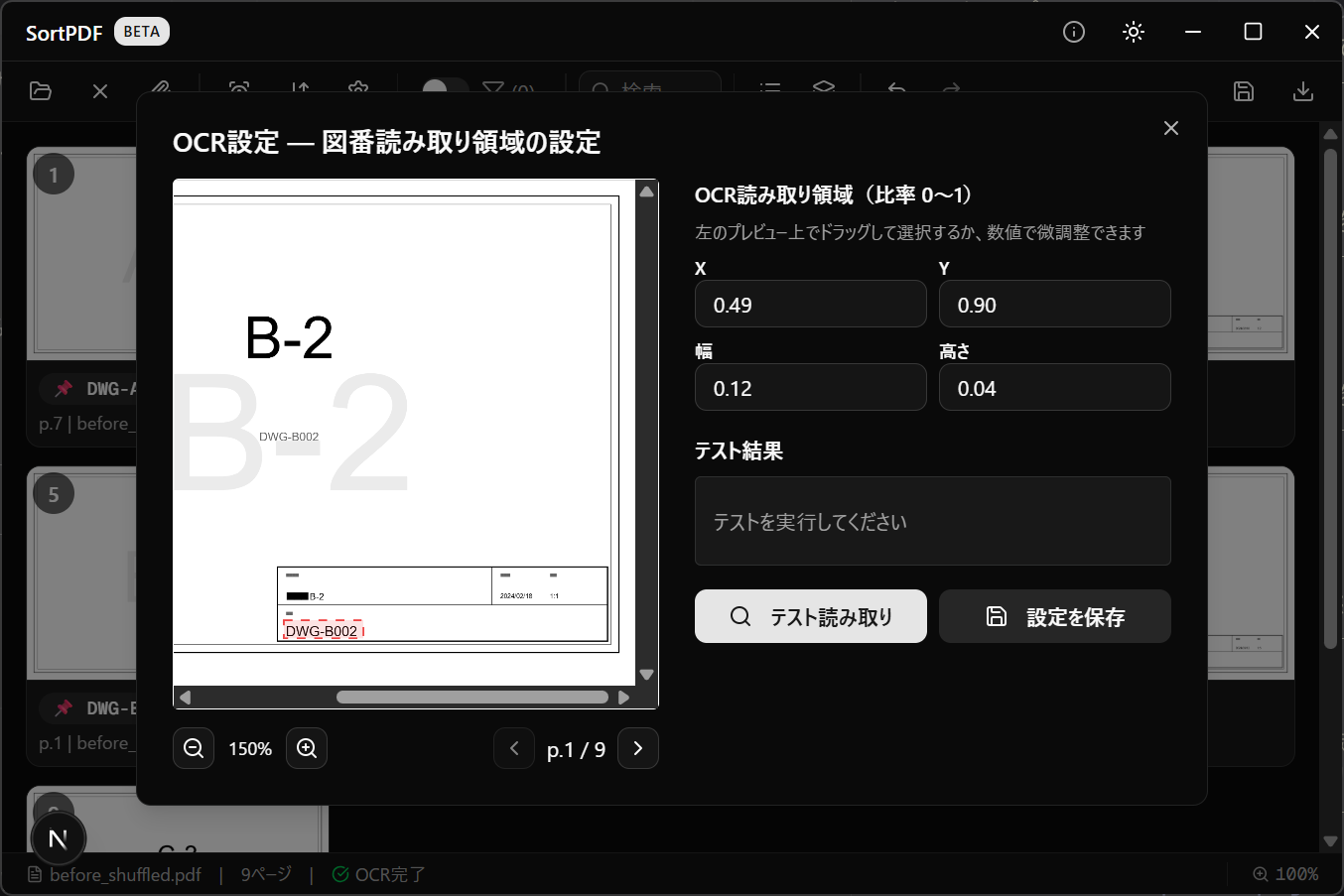Zoom out the preview with the minus magnifier

(194, 748)
